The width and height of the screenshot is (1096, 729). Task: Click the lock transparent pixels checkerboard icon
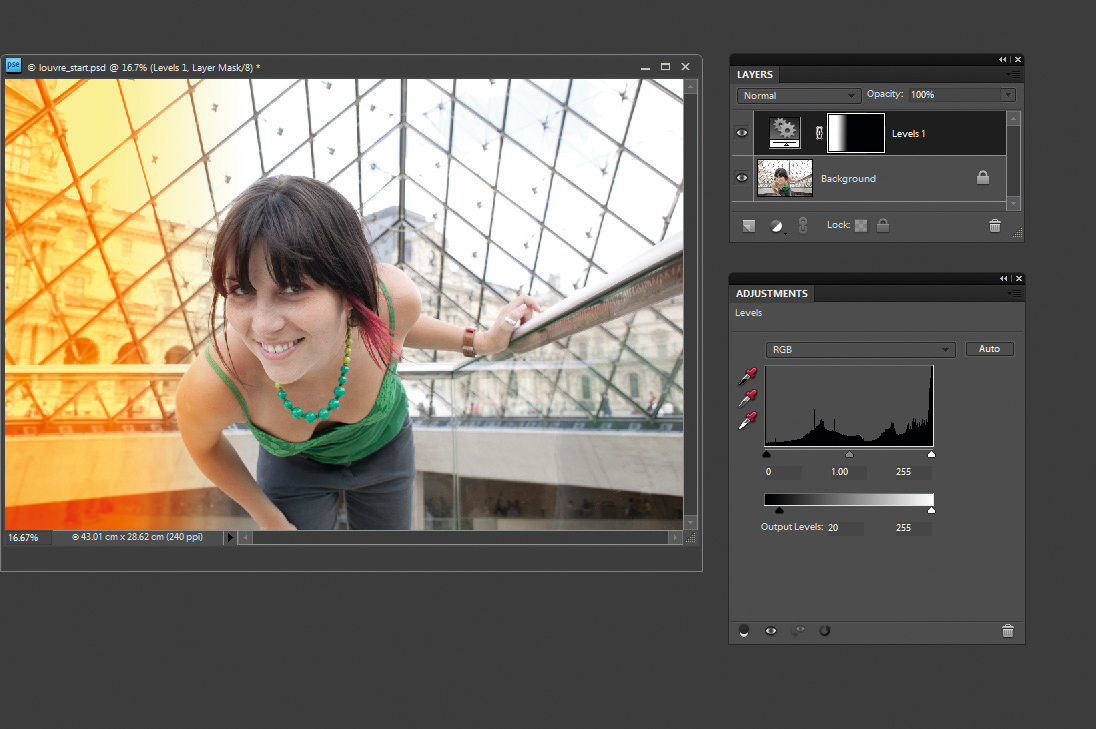pos(861,225)
